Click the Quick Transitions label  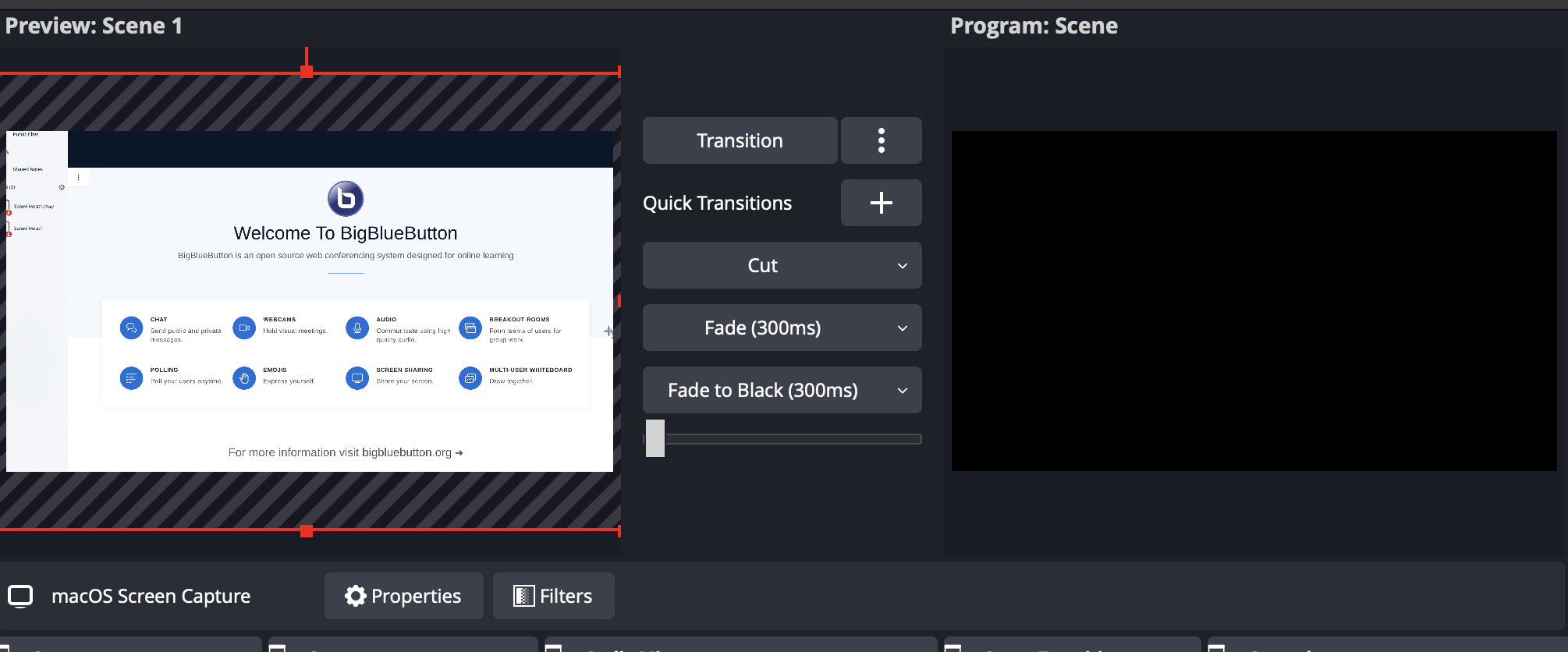point(717,203)
